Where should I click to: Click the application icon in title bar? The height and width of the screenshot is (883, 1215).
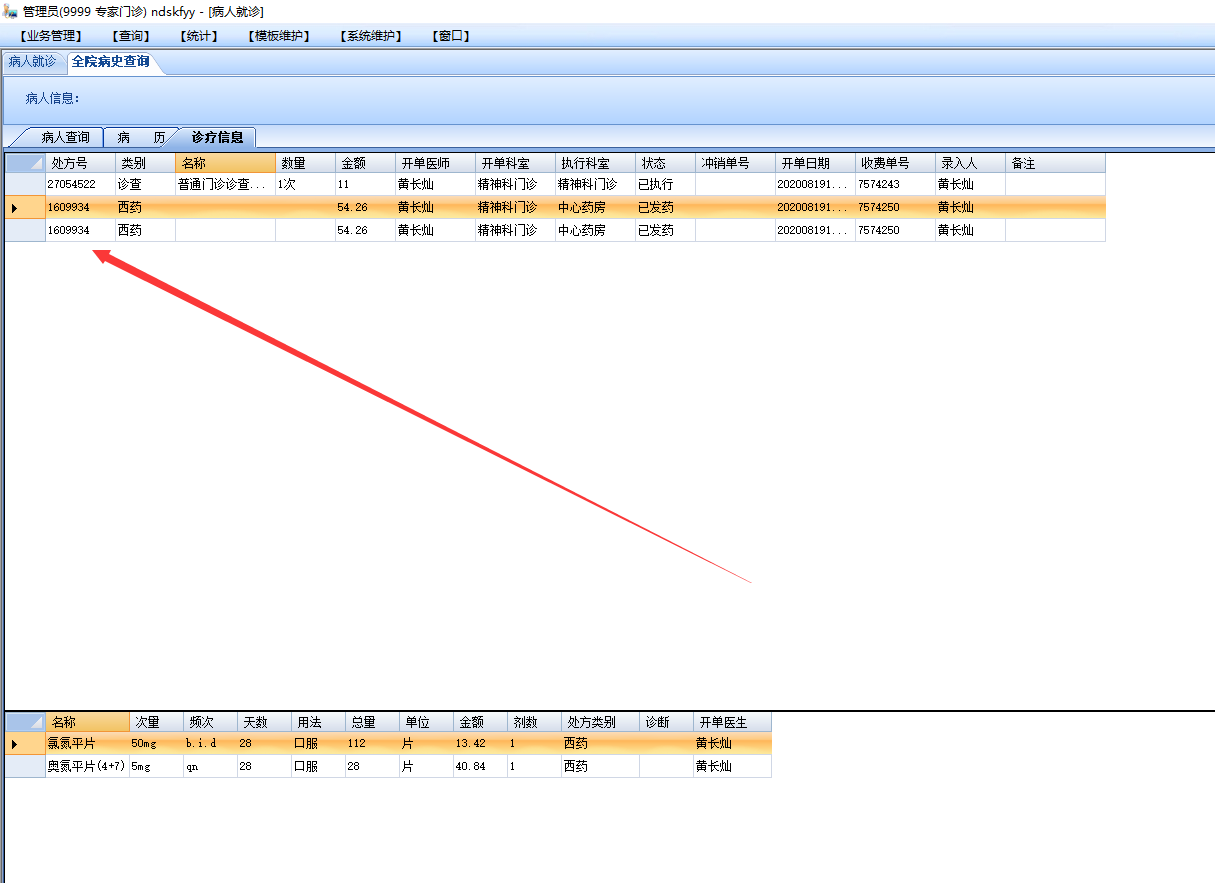(x=10, y=11)
